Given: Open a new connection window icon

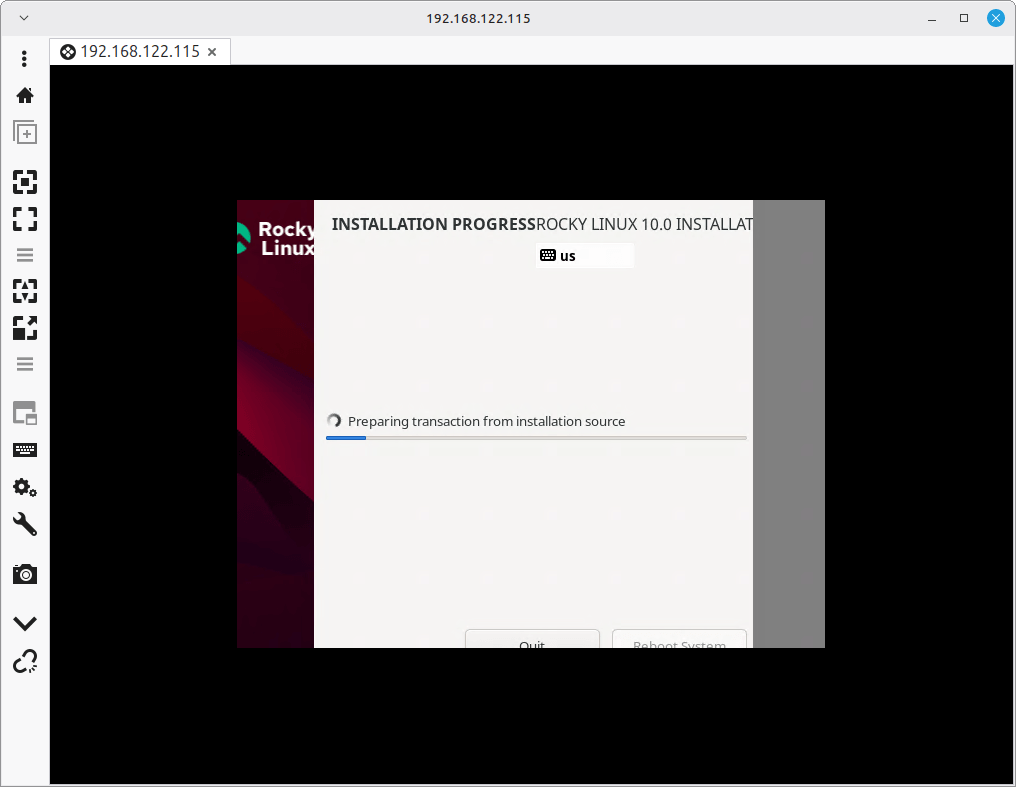Looking at the screenshot, I should pyautogui.click(x=25, y=132).
